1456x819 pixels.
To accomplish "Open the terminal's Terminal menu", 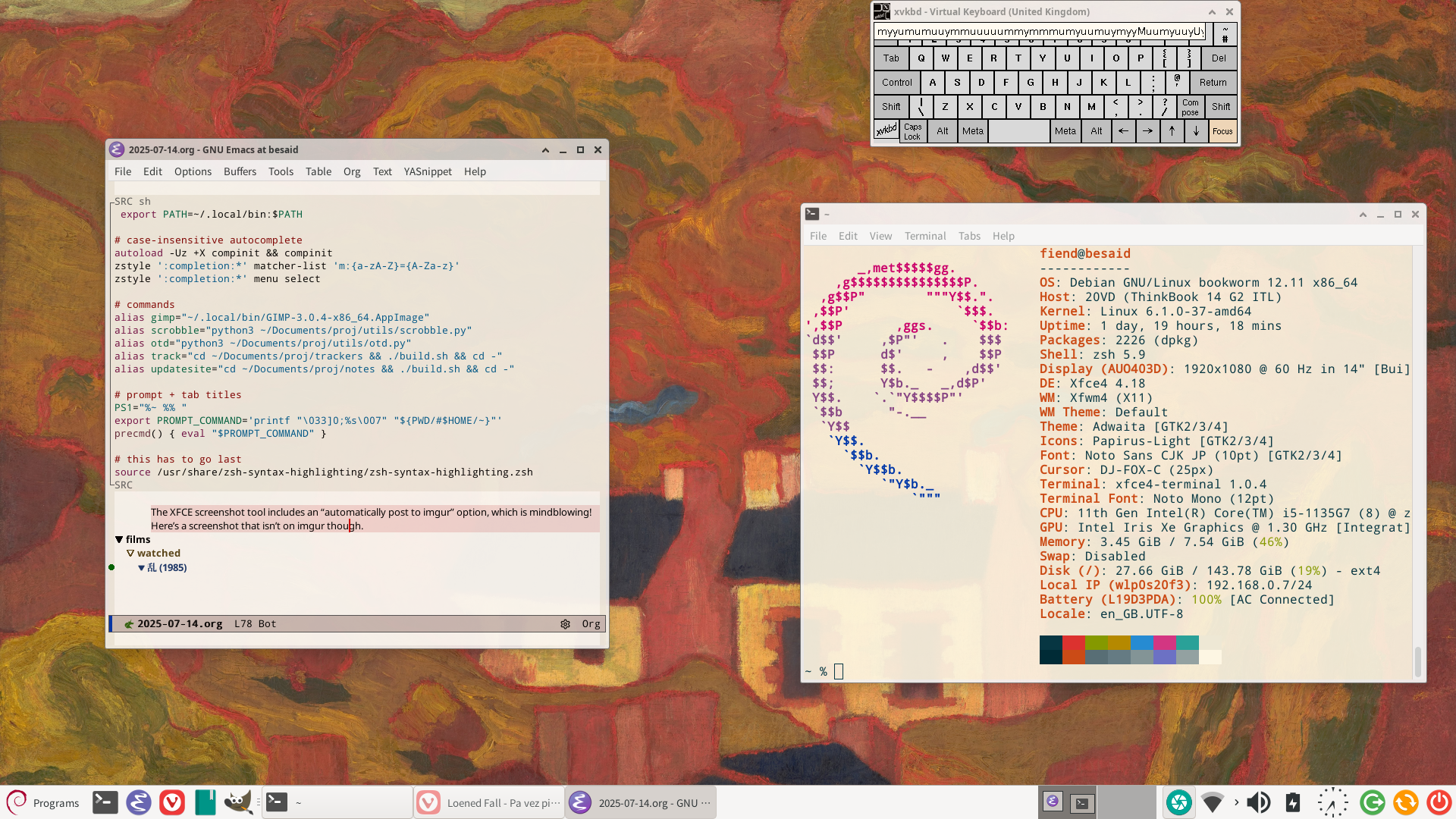I will coord(925,236).
